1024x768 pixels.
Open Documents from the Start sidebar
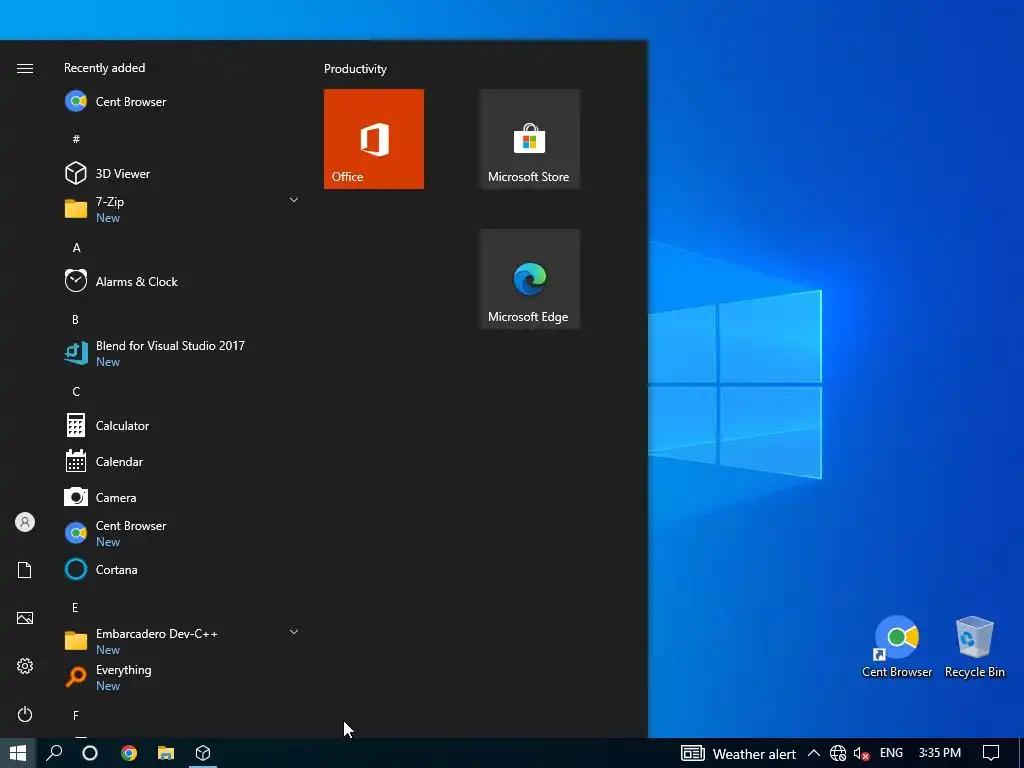click(x=25, y=570)
